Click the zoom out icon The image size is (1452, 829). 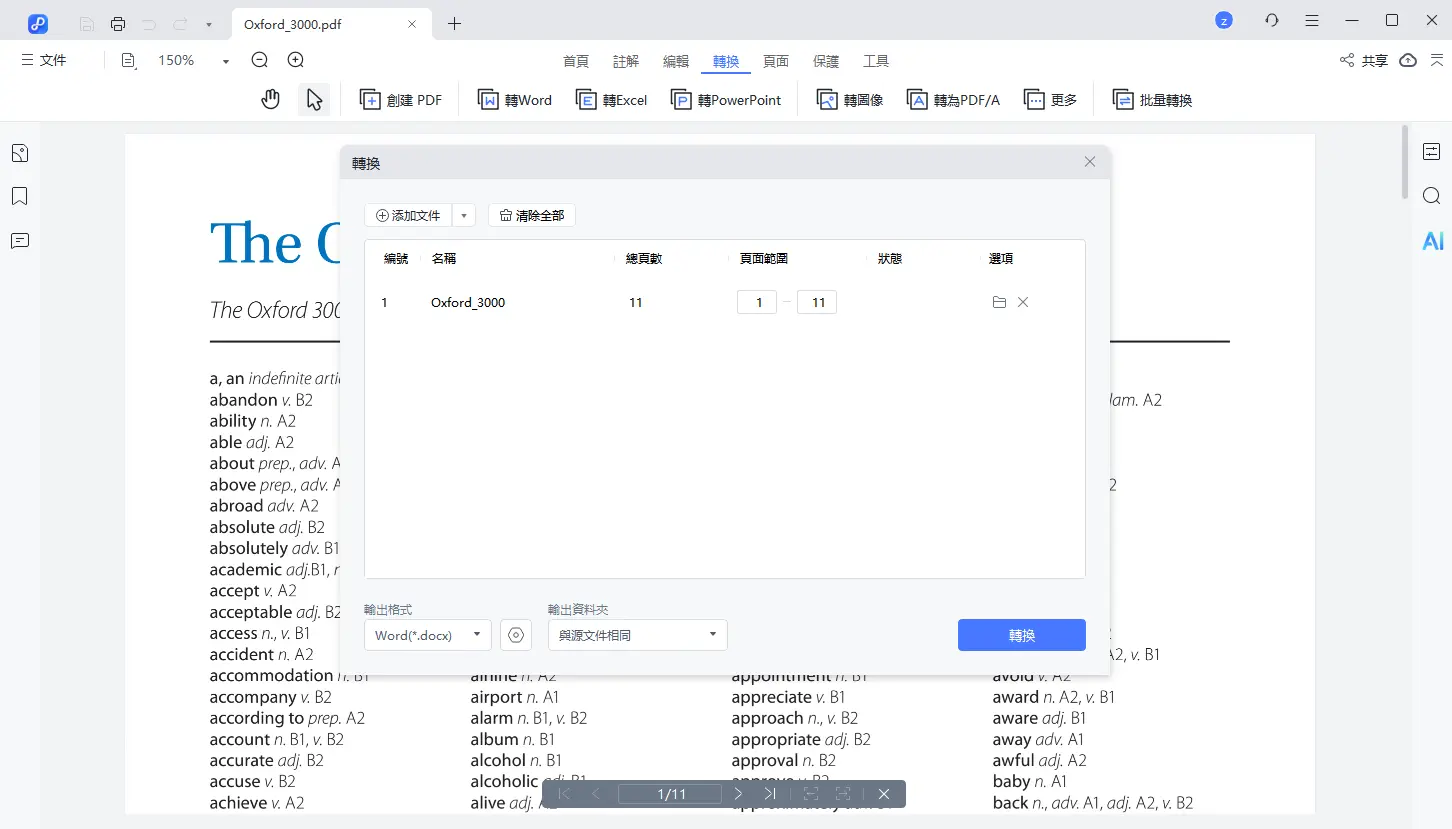[x=260, y=60]
